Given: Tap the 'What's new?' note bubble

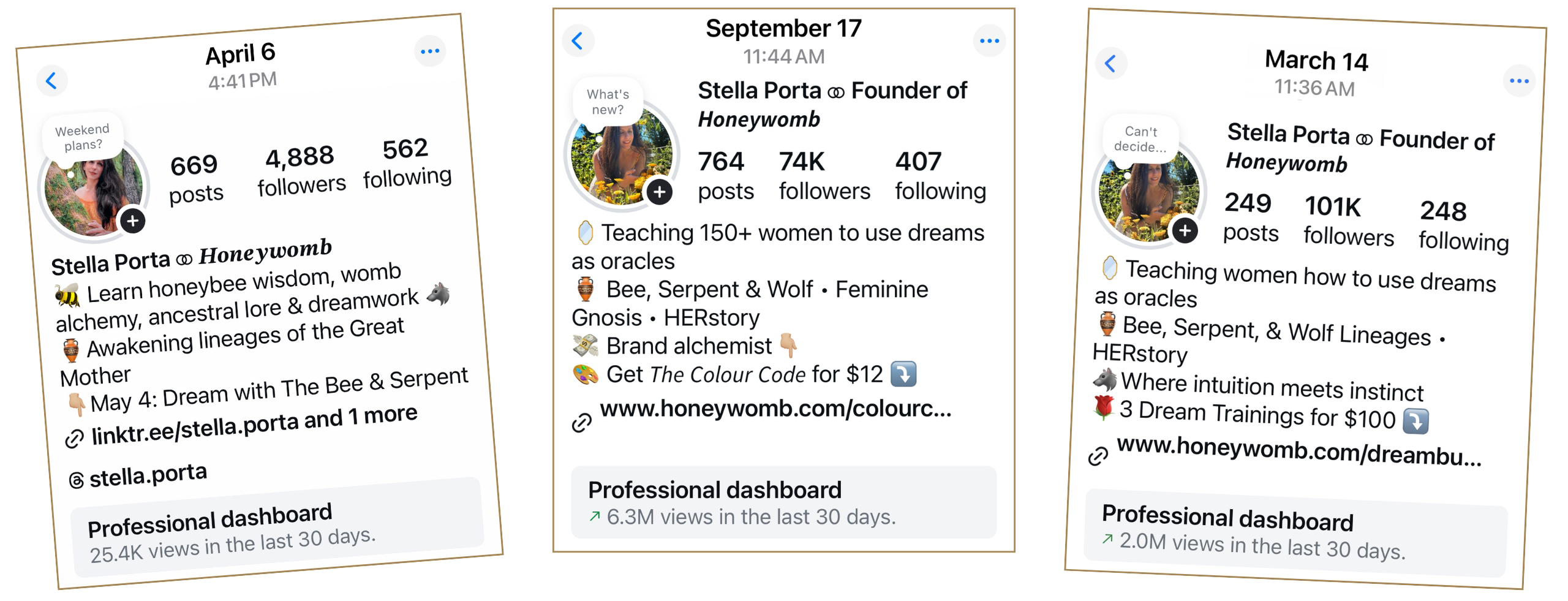Looking at the screenshot, I should (608, 102).
